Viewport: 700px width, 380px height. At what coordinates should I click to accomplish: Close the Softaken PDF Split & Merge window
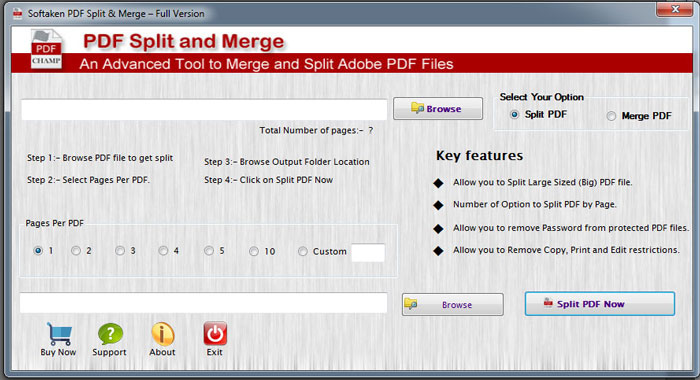coord(675,9)
